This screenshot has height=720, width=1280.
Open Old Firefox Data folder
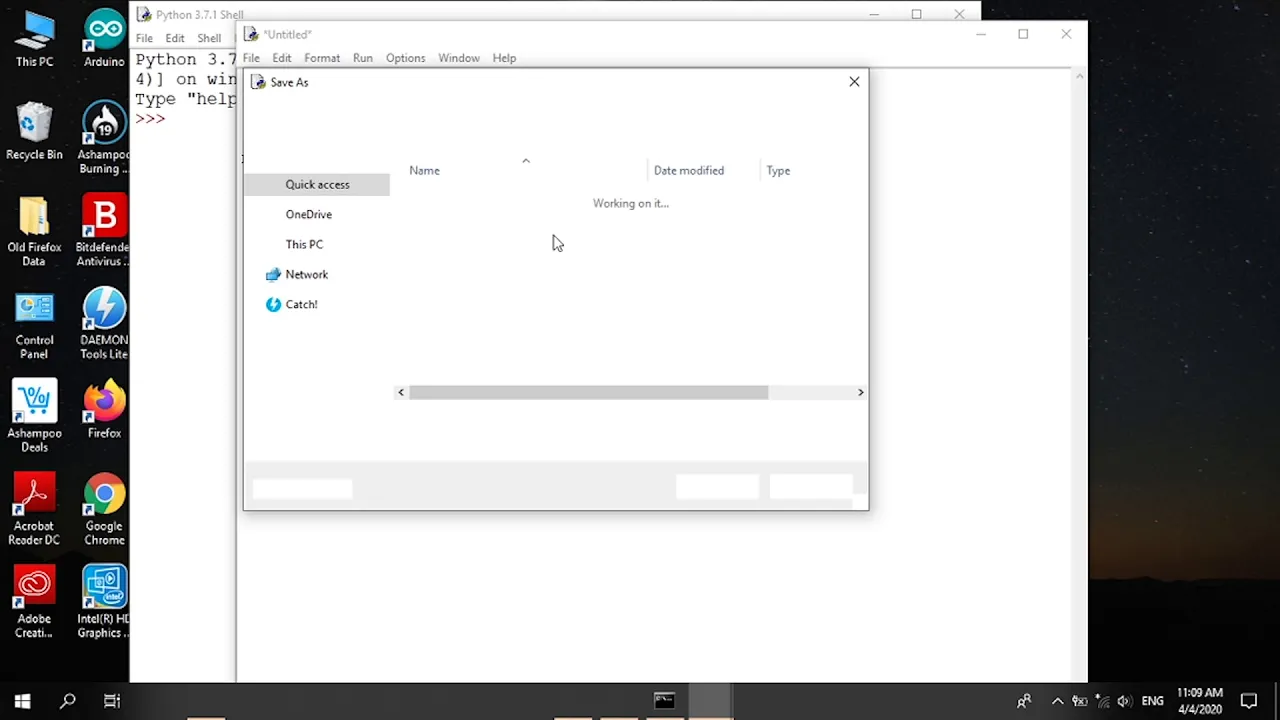34,232
